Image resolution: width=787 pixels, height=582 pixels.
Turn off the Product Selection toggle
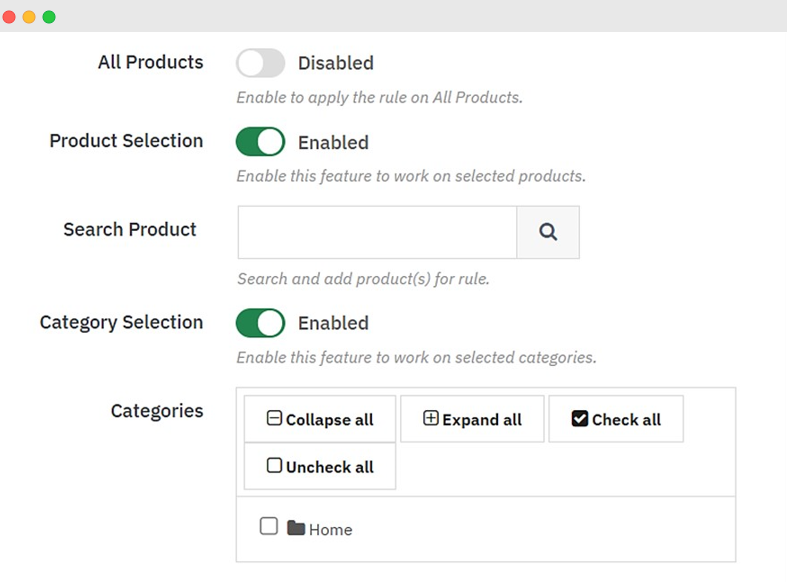pyautogui.click(x=261, y=142)
